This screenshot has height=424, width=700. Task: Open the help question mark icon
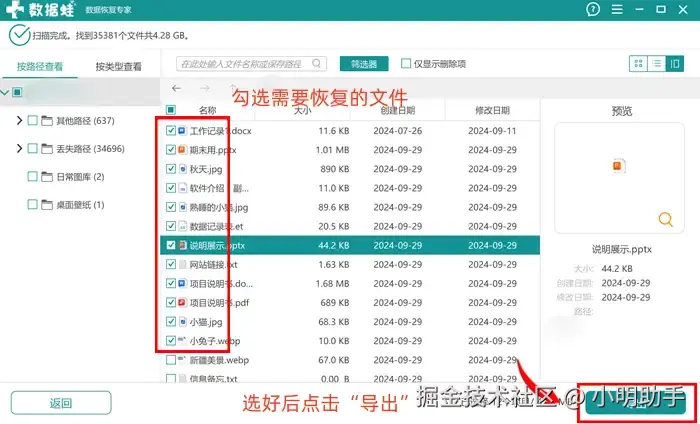593,9
